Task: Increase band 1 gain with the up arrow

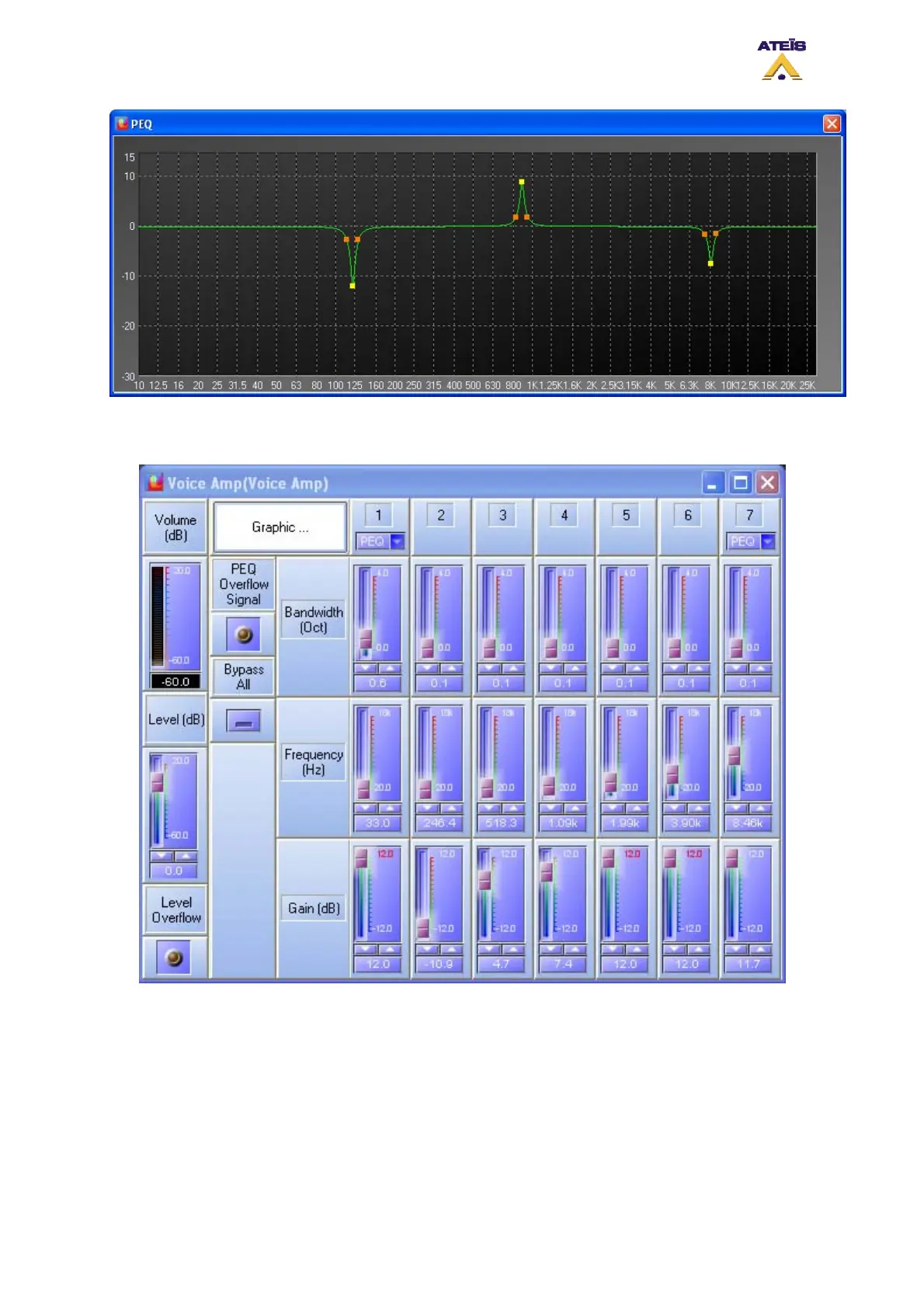Action: pyautogui.click(x=389, y=950)
